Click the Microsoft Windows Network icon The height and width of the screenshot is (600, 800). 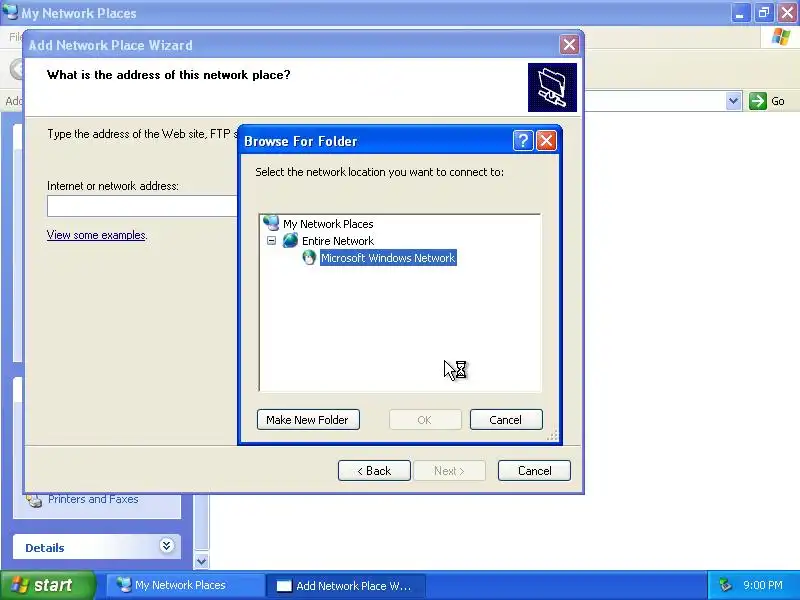309,258
